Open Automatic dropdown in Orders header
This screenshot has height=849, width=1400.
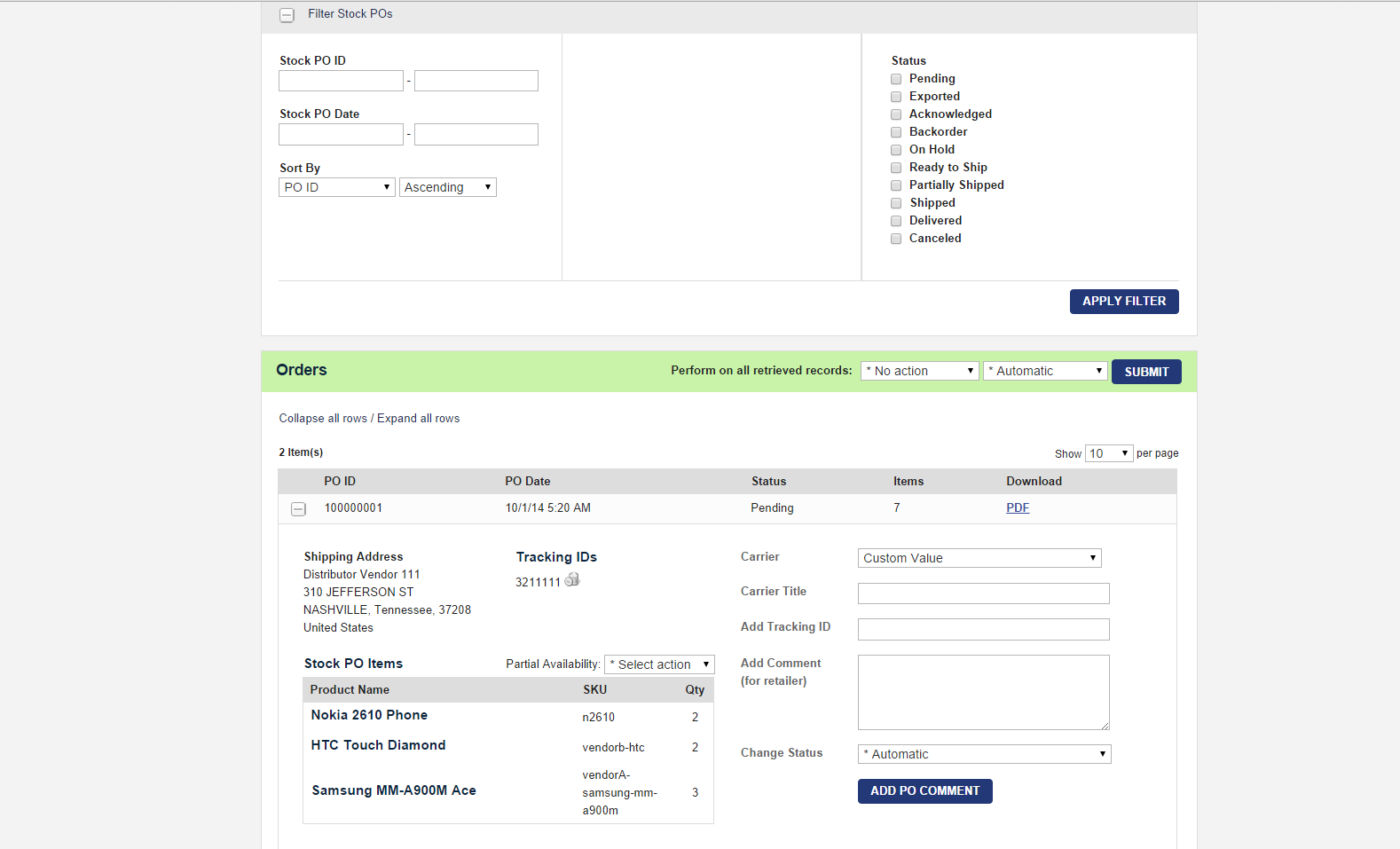pyautogui.click(x=1045, y=371)
